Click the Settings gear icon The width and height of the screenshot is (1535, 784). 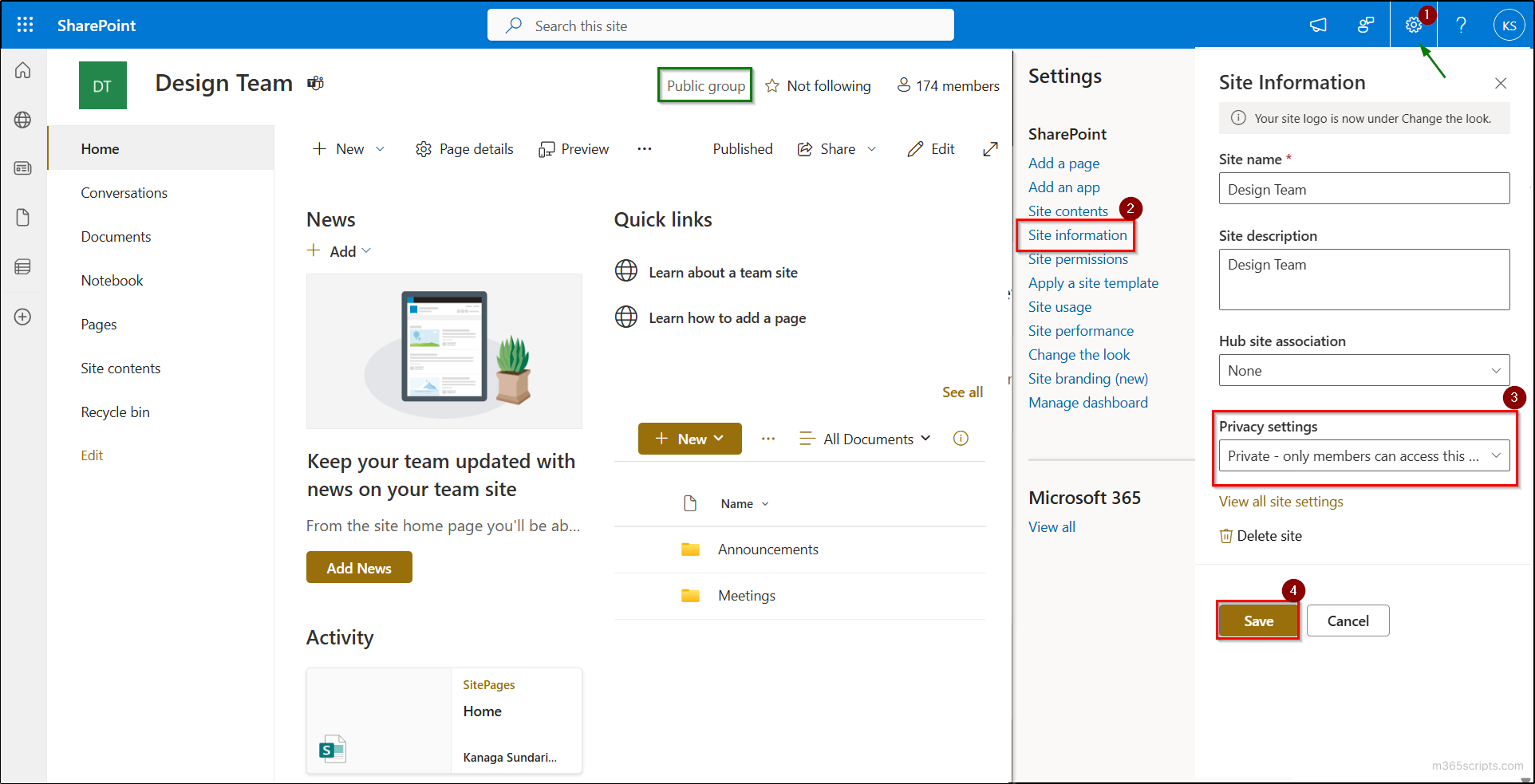coord(1412,24)
